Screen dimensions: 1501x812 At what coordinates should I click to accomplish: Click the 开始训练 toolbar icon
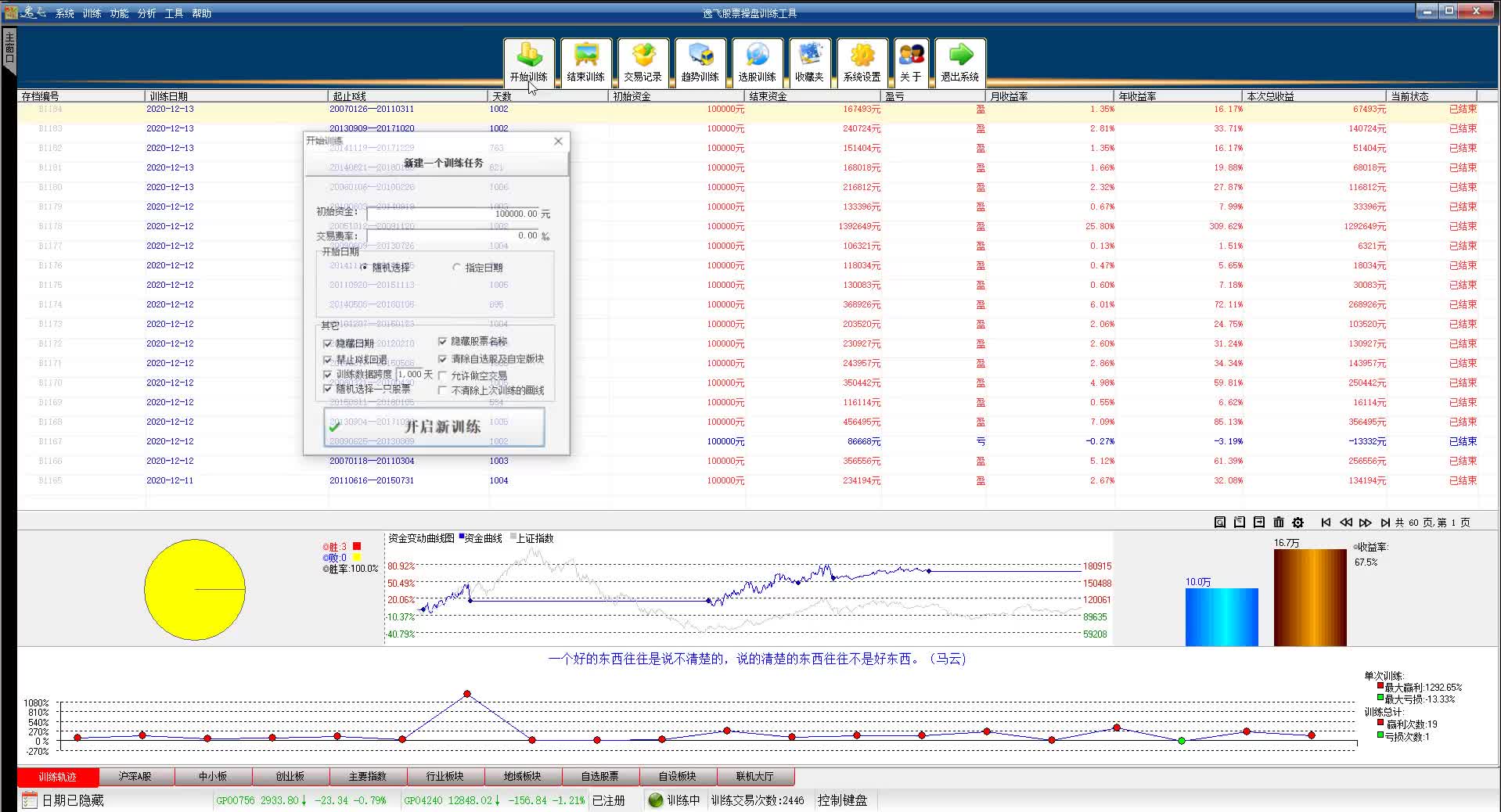click(x=529, y=62)
